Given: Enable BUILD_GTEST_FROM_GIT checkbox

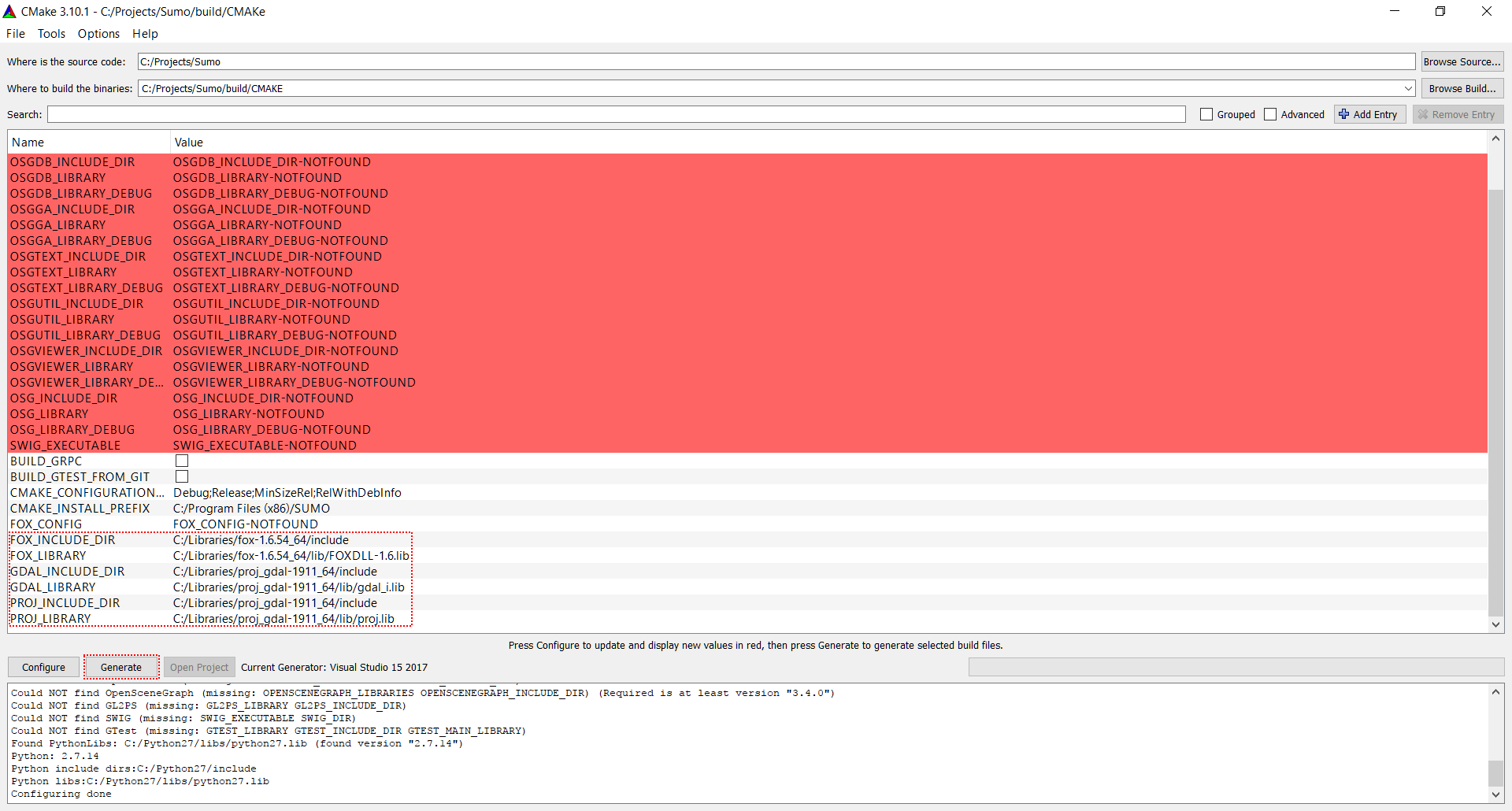Looking at the screenshot, I should tap(182, 476).
